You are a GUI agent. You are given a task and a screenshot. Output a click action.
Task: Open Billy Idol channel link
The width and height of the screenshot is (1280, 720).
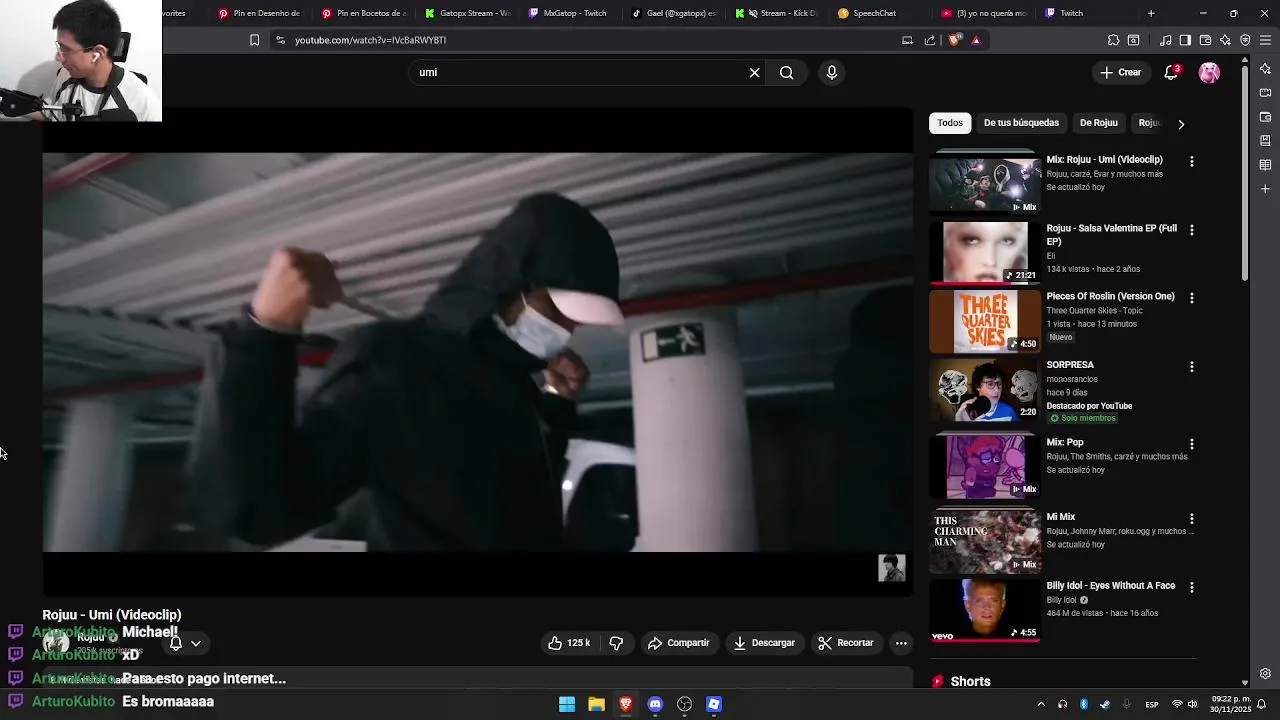[x=1061, y=600]
